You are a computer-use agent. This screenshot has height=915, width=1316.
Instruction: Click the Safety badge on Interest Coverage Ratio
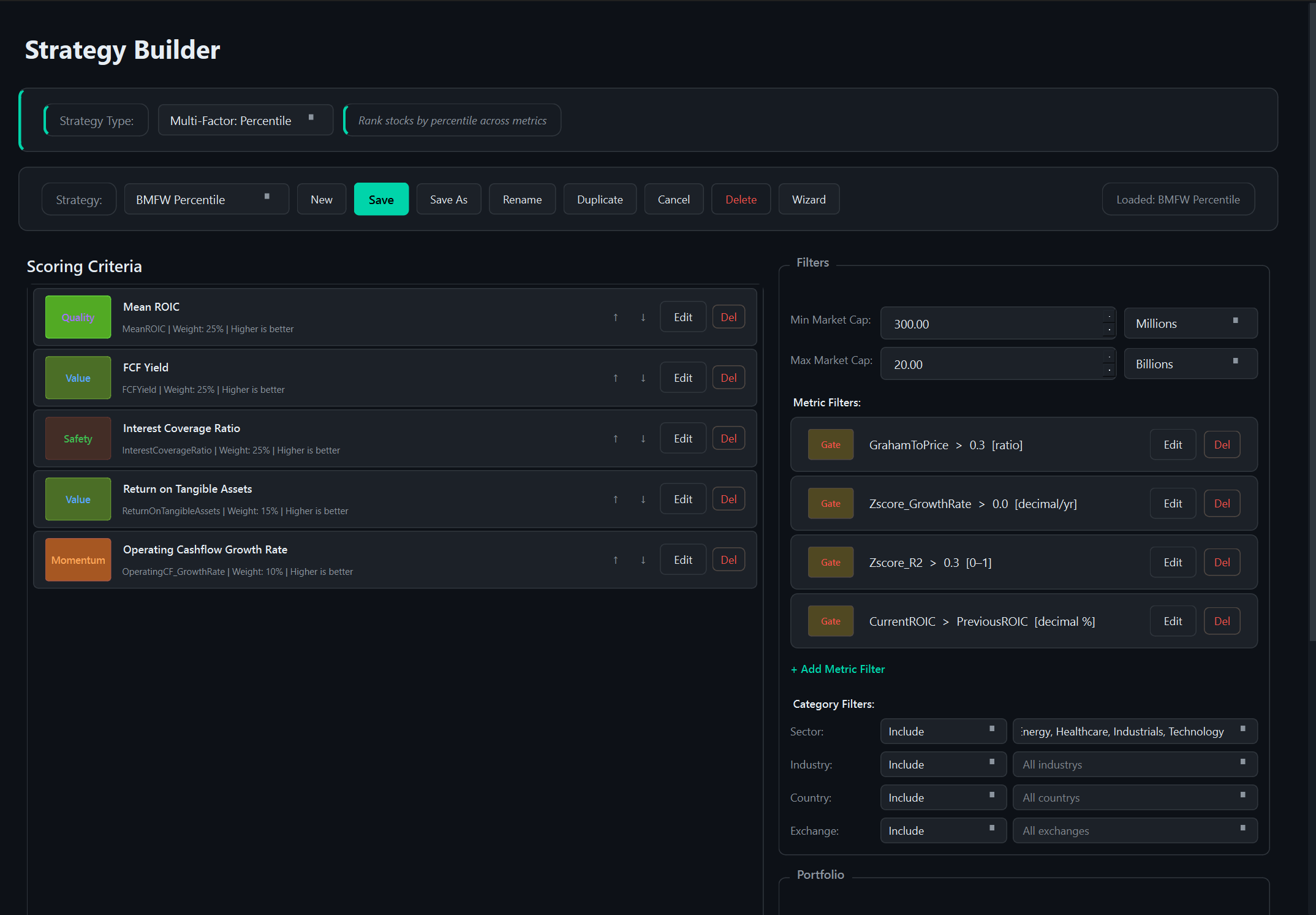[x=77, y=438]
